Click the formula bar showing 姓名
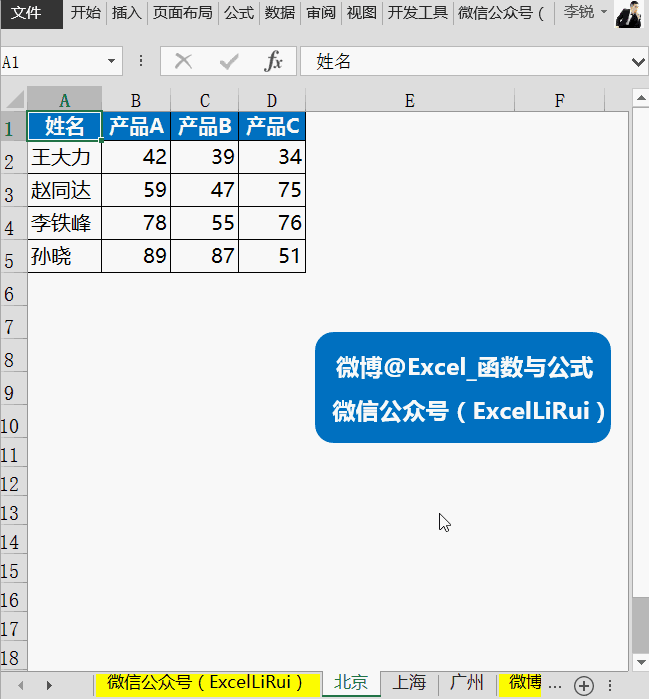 (x=464, y=61)
